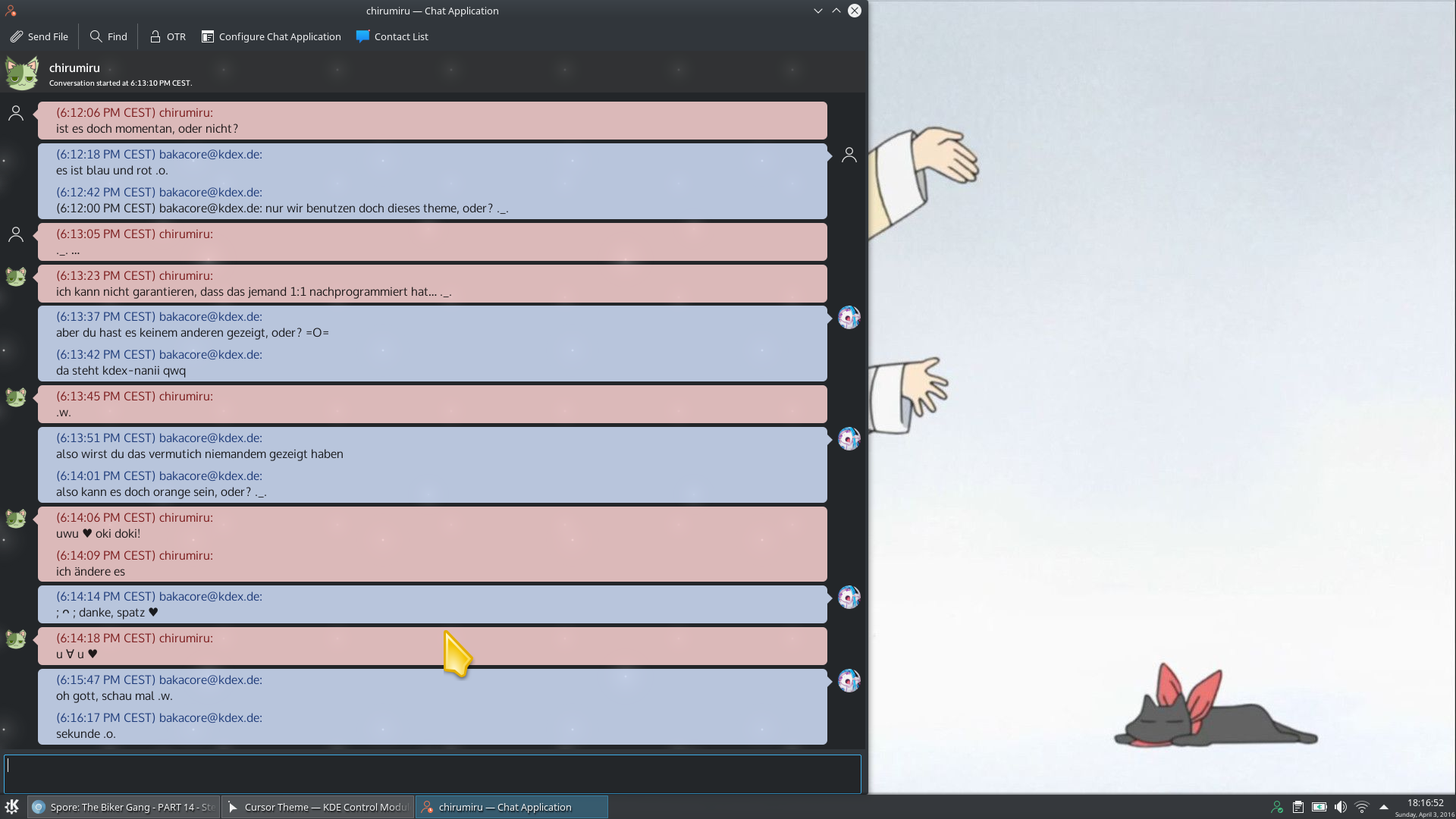
Task: Click 'Conversation started at 6:13:10 PM CEST' text
Action: coord(121,83)
